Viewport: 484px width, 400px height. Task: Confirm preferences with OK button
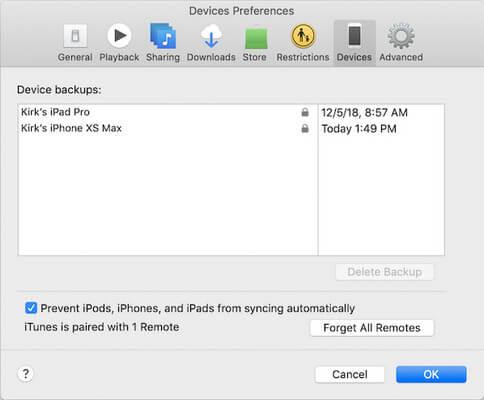point(431,374)
